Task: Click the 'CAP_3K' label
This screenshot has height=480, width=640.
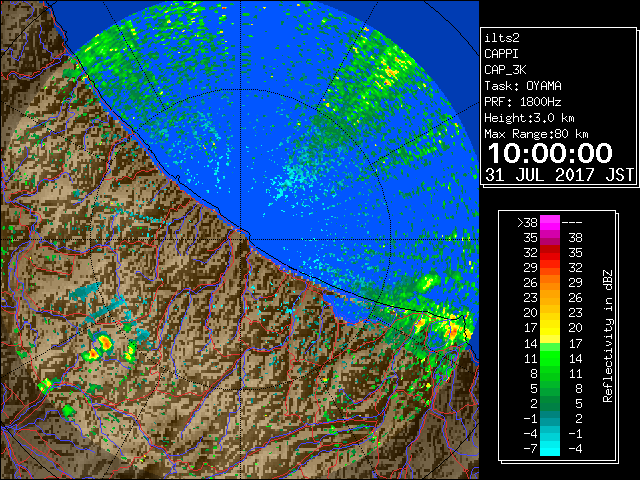Action: click(505, 70)
